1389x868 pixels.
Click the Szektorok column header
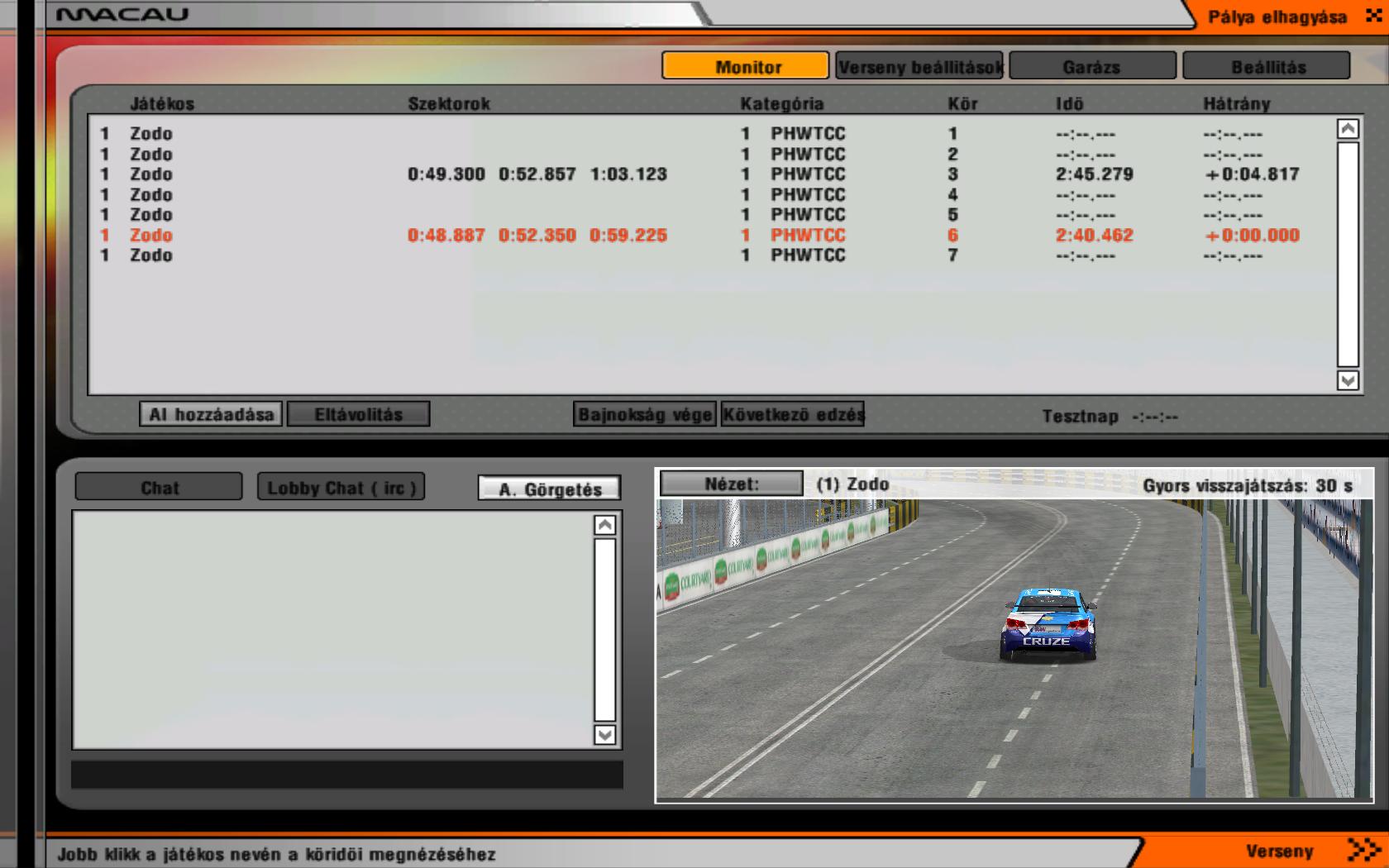[449, 103]
